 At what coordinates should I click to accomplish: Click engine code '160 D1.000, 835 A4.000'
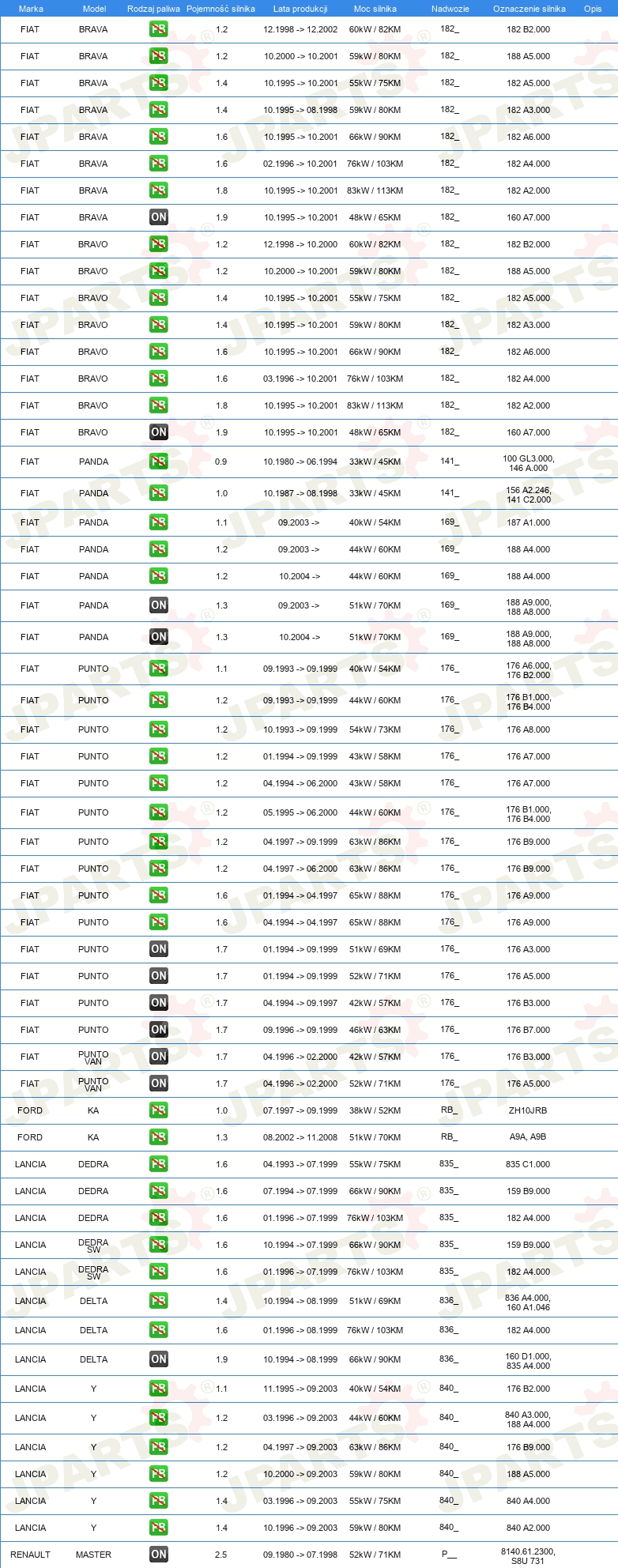[528, 1361]
